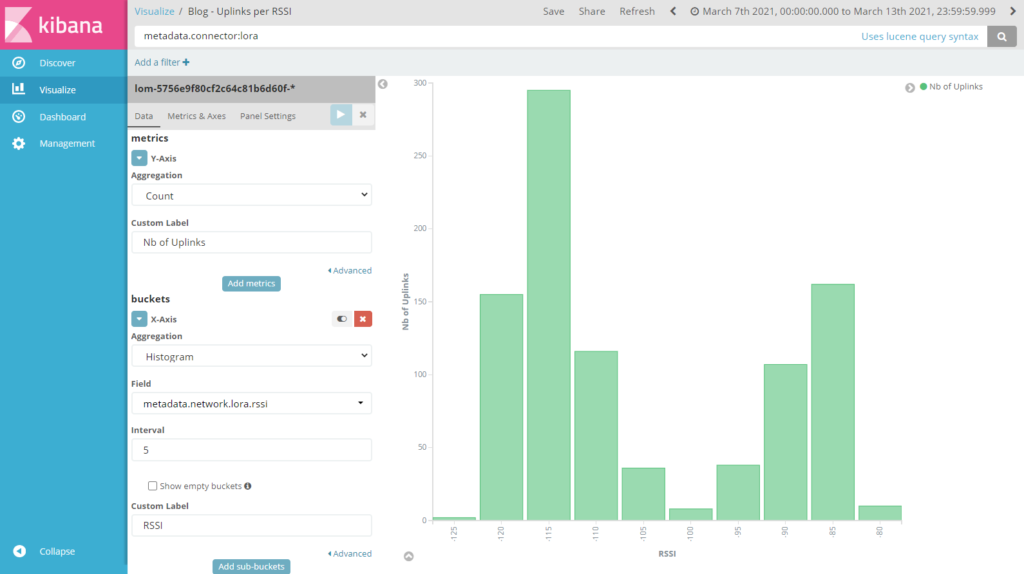Collapse the editor sidebar arrow
The height and width of the screenshot is (574, 1024).
[x=383, y=84]
